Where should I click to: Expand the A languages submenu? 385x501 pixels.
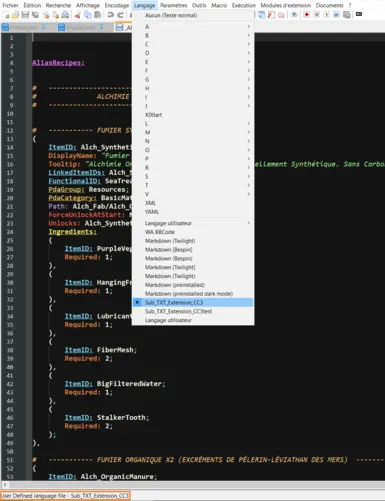coord(193,26)
